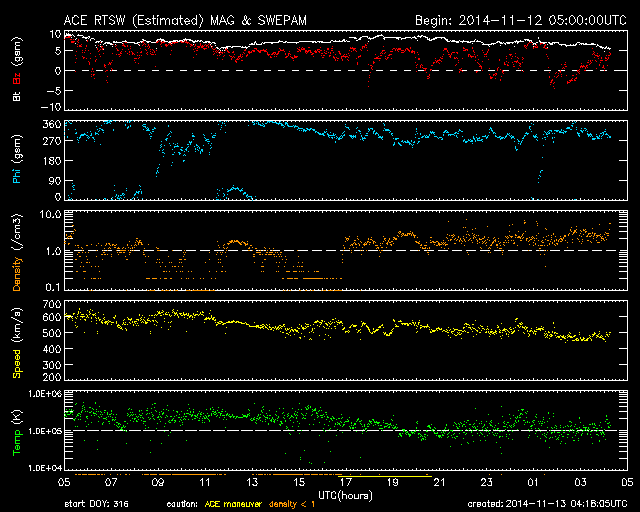This screenshot has width=640, height=512.
Task: Click the 09 hour tick on time axis
Action: click(x=157, y=482)
